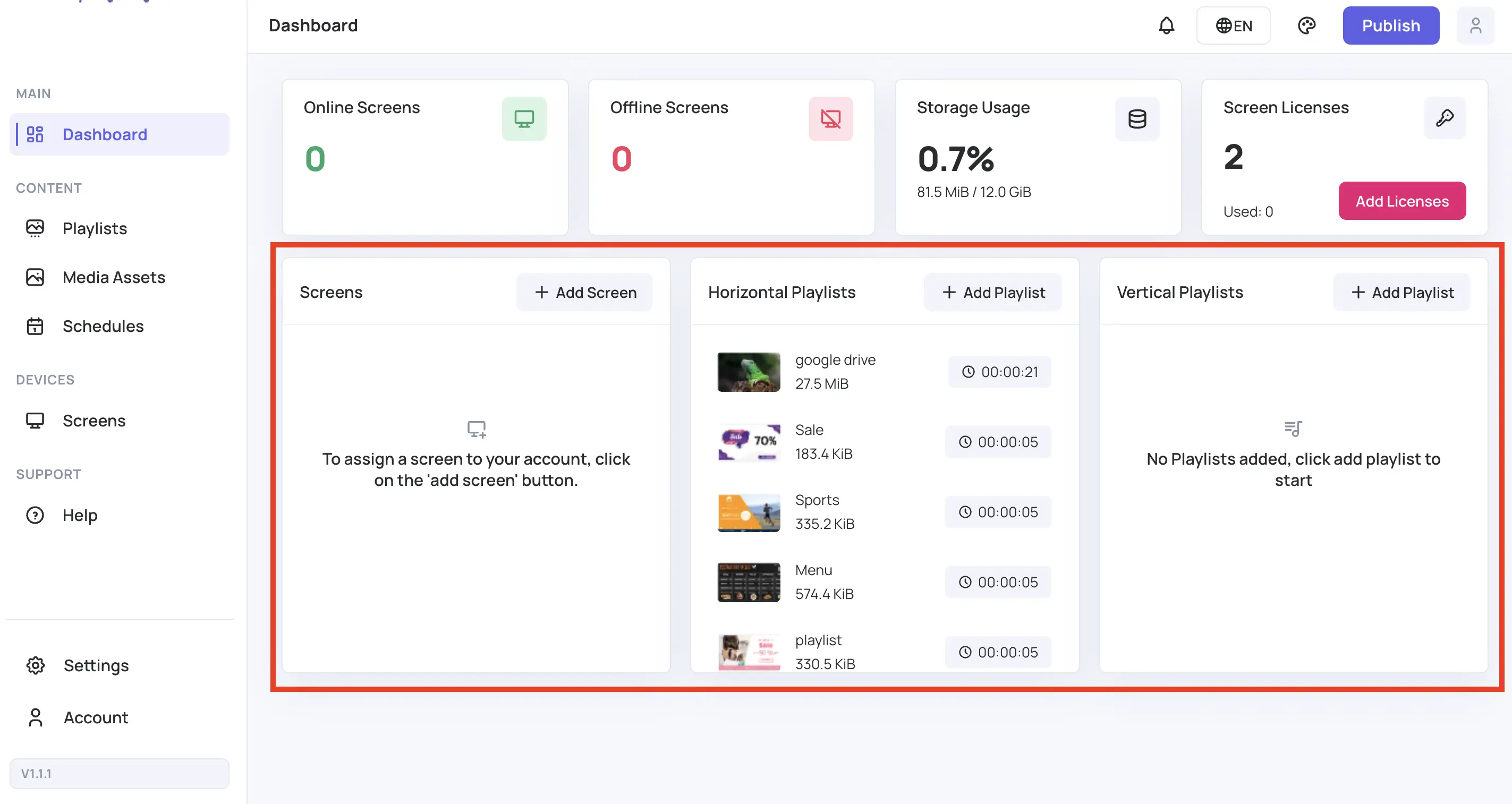Click the Storage Usage database icon
The image size is (1512, 804).
click(x=1137, y=119)
